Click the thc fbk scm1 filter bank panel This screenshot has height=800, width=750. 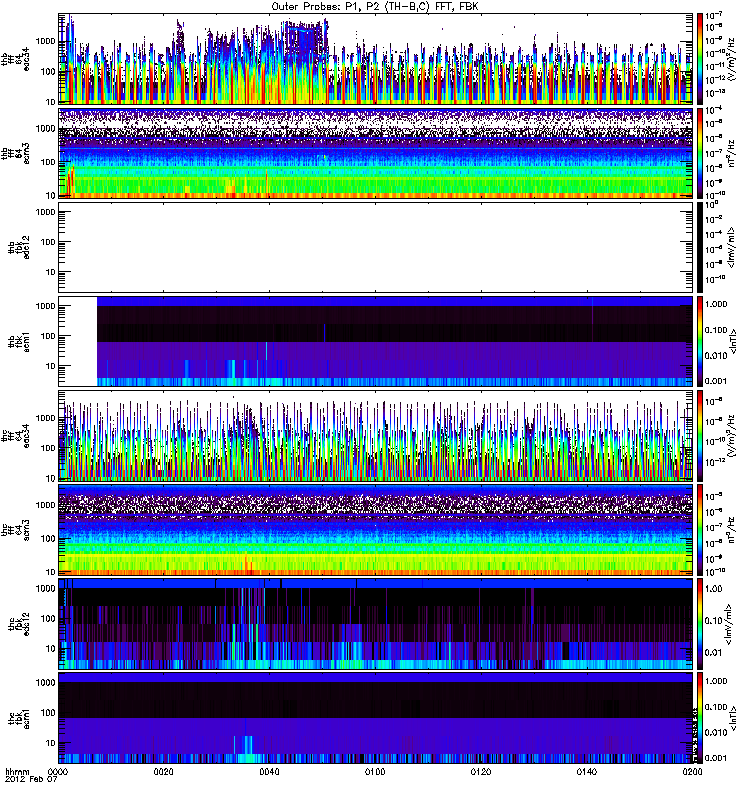click(x=376, y=718)
